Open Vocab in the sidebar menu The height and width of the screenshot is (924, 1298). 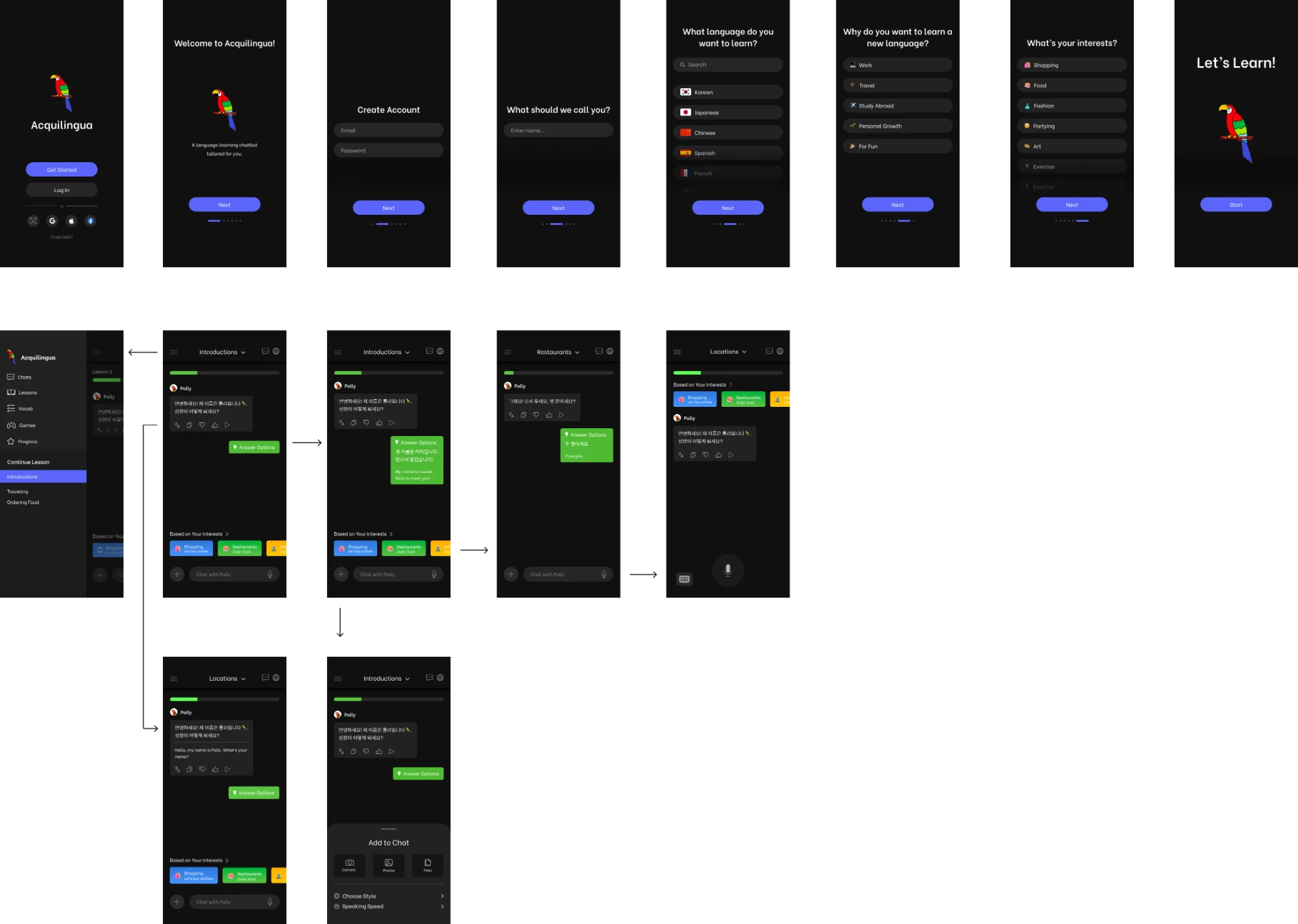(20, 409)
